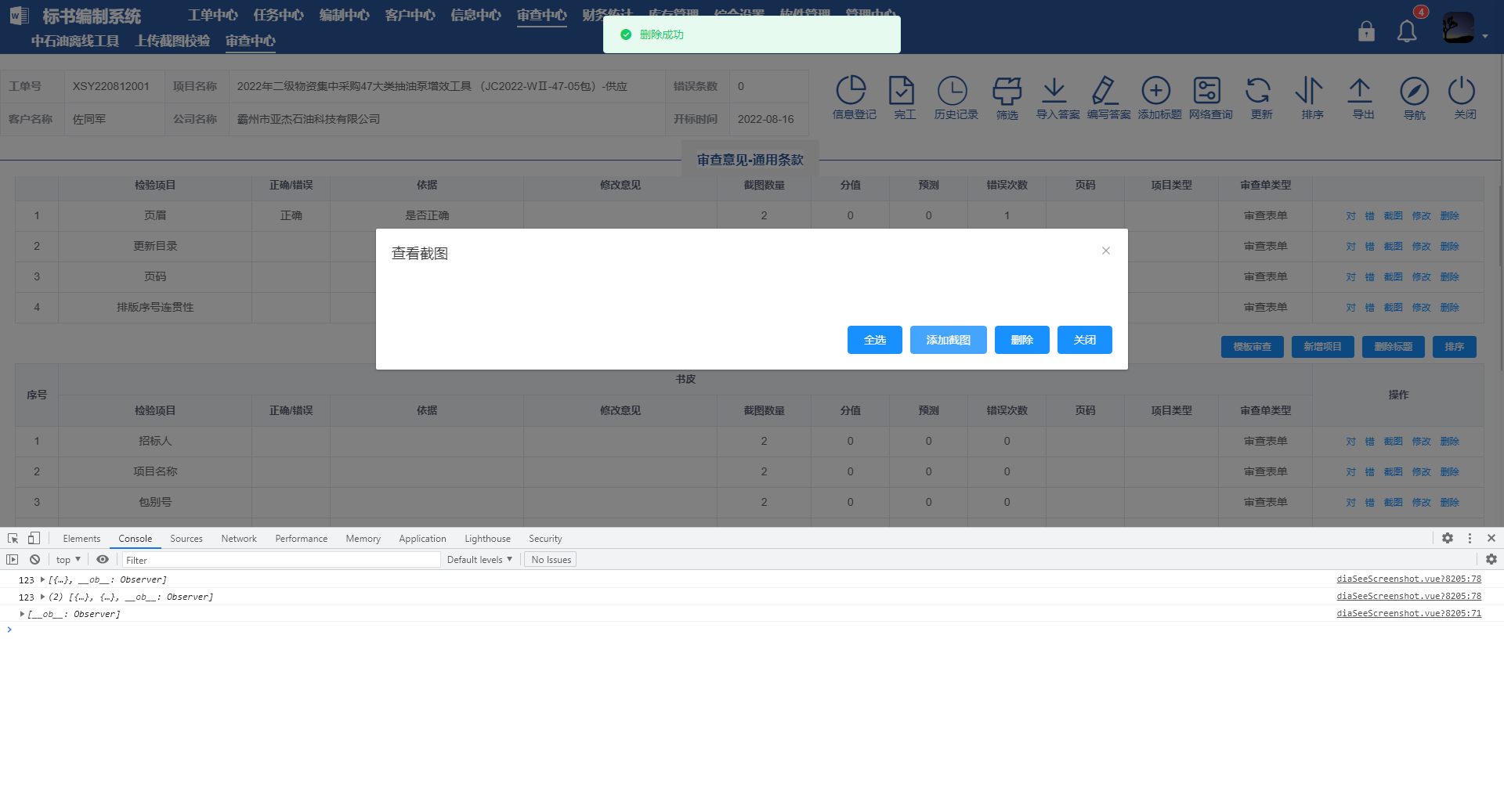Open user avatar dropdown arrow
The height and width of the screenshot is (812, 1504).
pyautogui.click(x=1485, y=36)
